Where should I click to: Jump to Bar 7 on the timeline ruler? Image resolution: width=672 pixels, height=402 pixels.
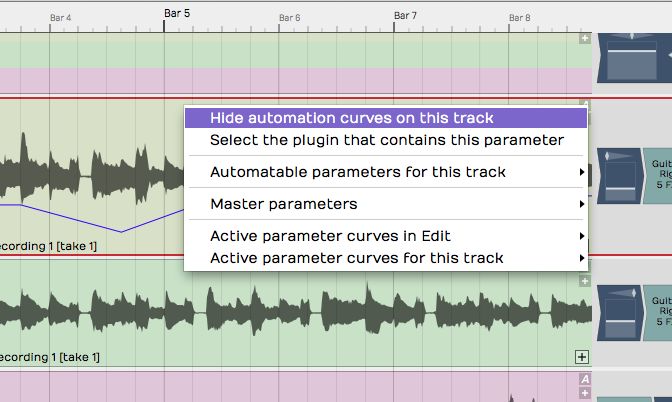405,16
